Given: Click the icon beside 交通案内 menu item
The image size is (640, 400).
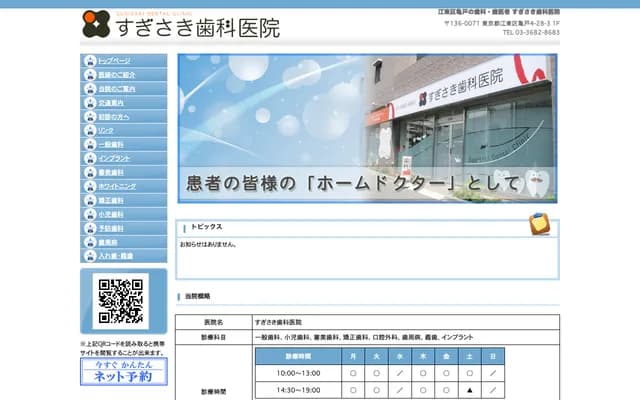Looking at the screenshot, I should point(91,103).
